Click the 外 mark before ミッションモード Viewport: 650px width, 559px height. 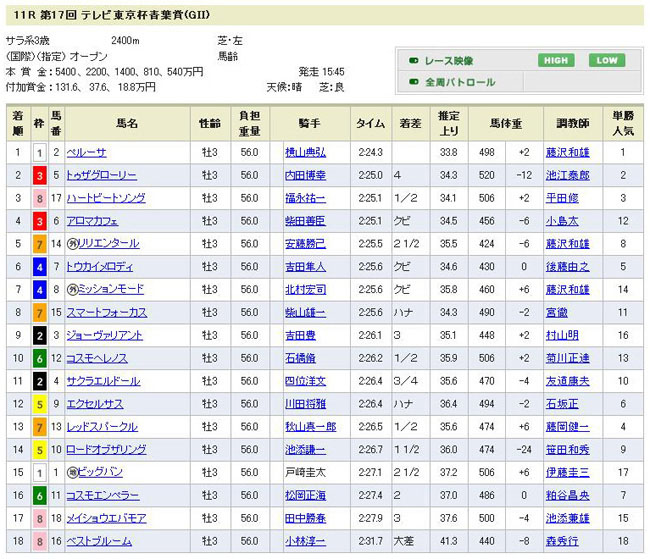73,290
